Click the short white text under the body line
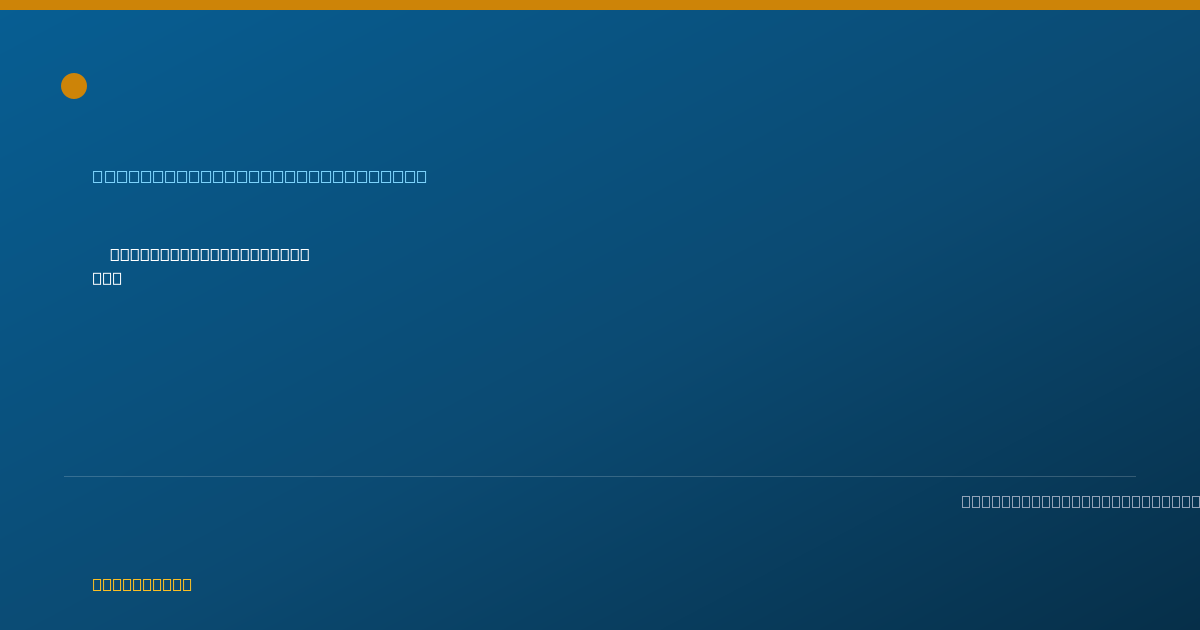1200x630 pixels. pyautogui.click(x=107, y=278)
